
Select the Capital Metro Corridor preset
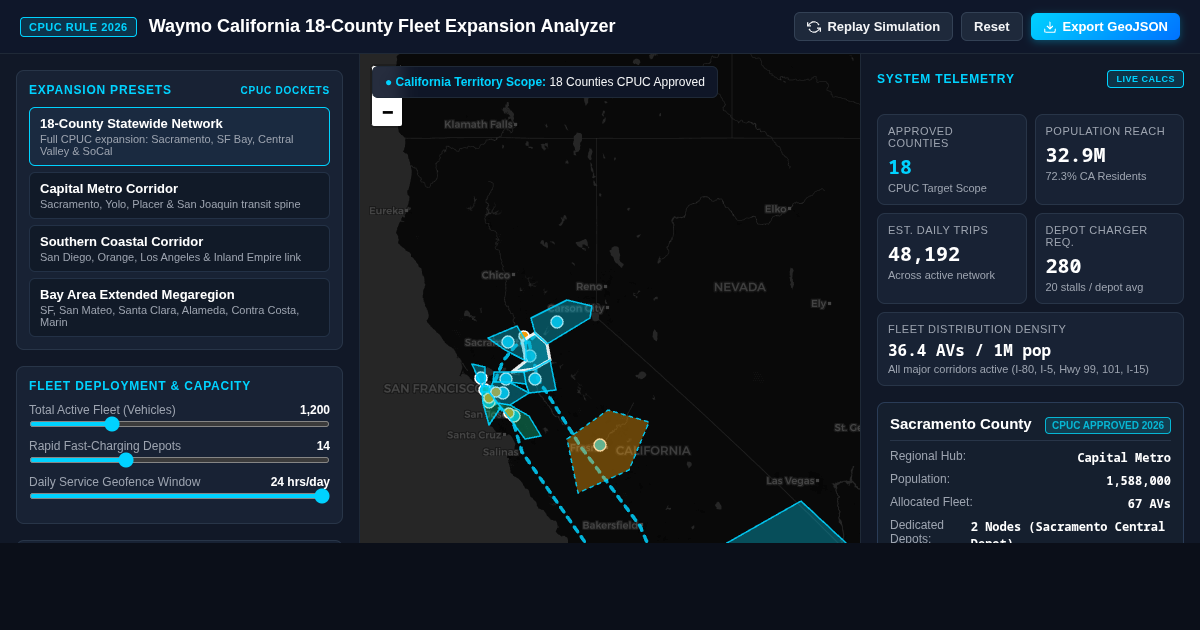179,195
